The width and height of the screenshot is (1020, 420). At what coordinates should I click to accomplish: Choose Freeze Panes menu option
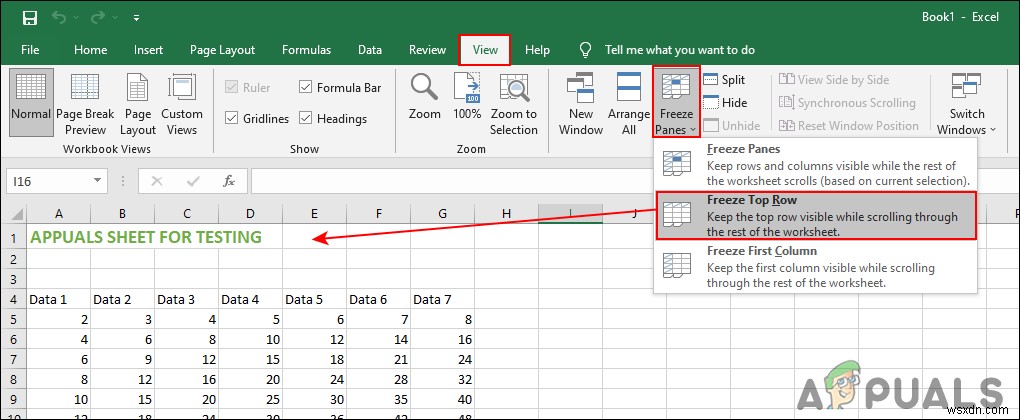tap(816, 164)
